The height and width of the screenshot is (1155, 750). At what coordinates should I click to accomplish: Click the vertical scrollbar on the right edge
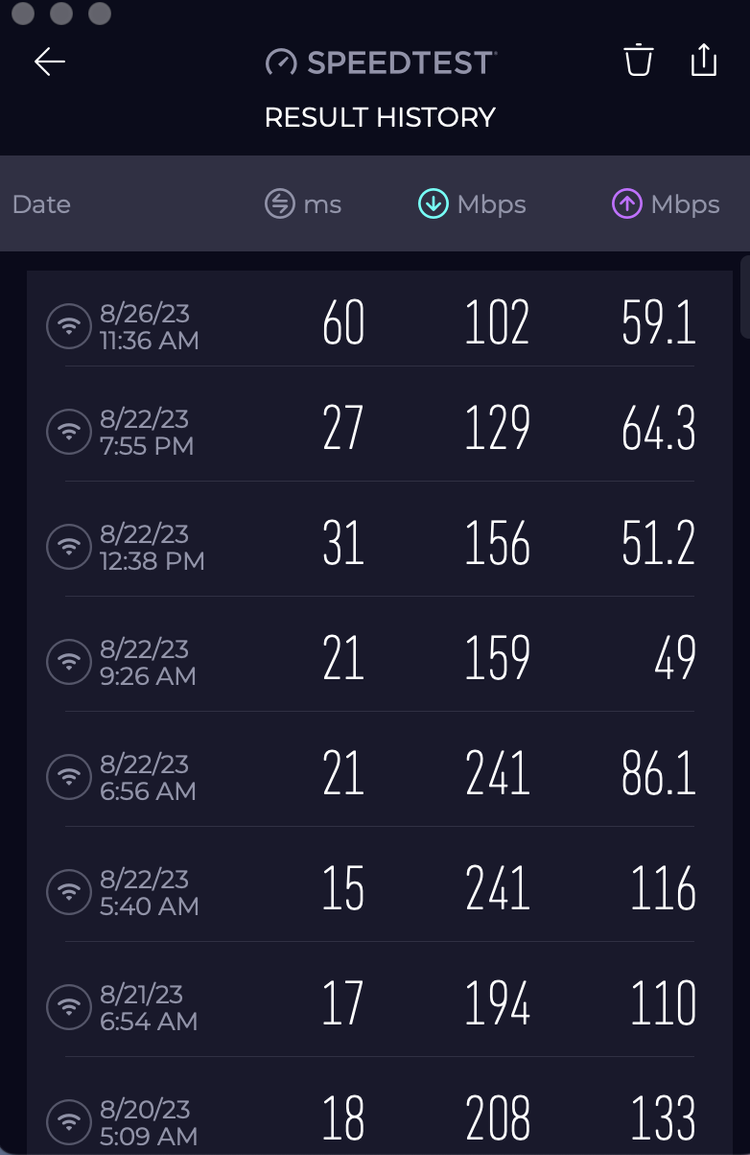(745, 297)
